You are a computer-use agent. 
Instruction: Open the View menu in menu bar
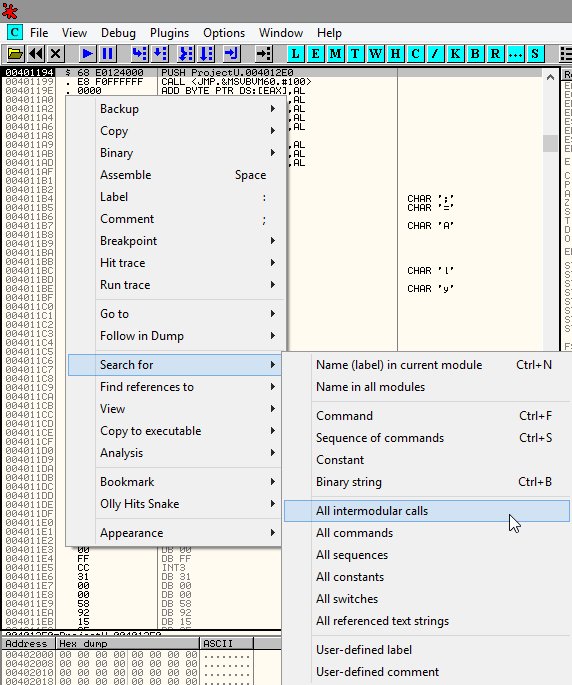tap(74, 33)
